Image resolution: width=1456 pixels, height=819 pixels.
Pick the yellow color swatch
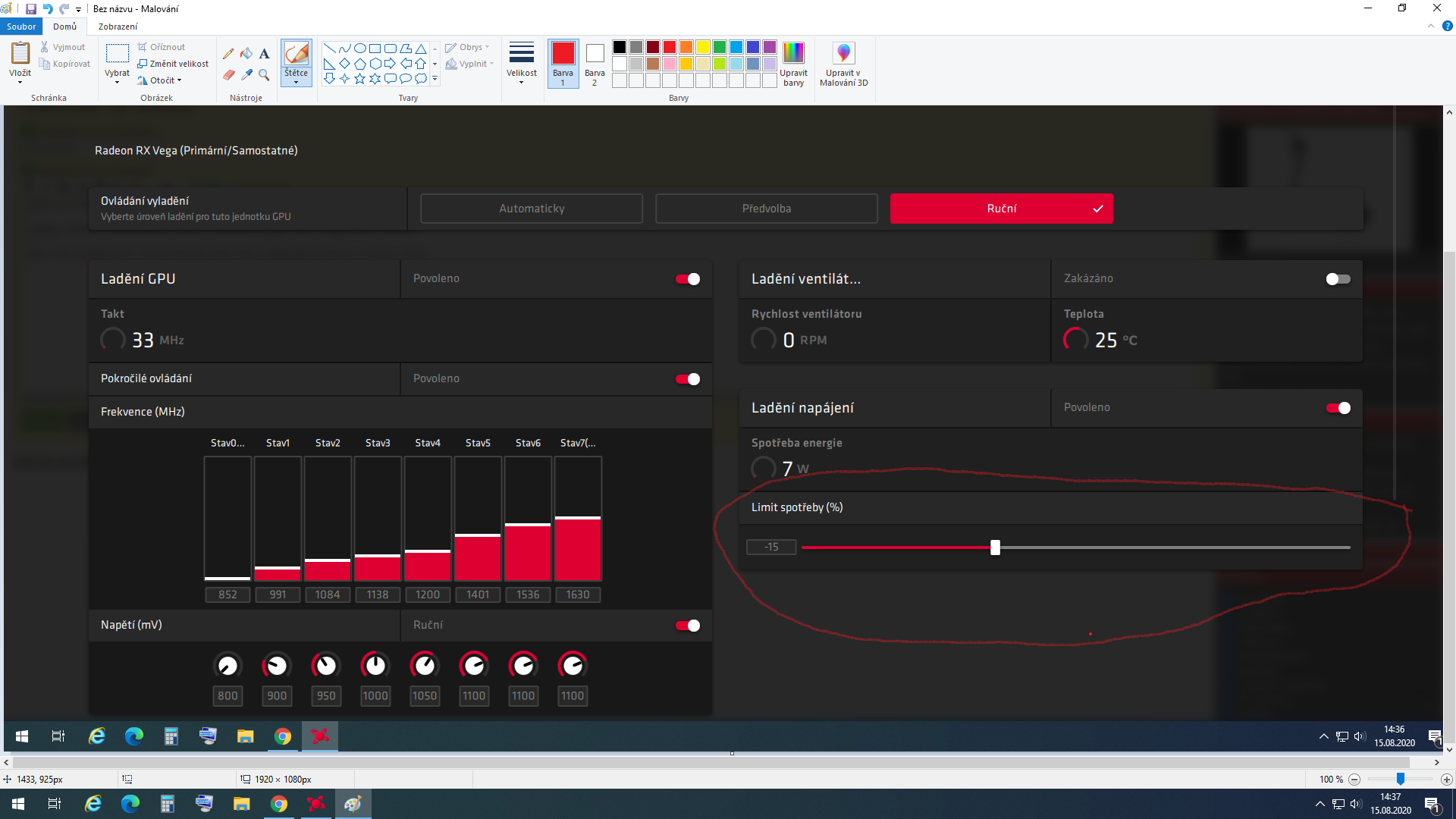point(703,47)
